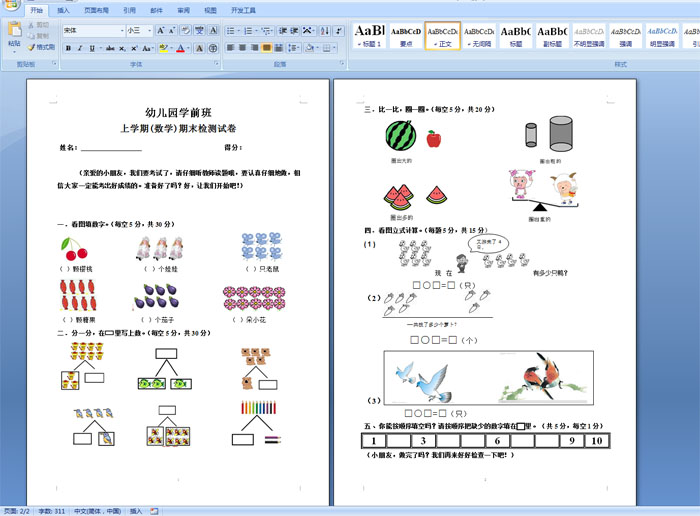Toggle Insert mode (插入) in status bar
The height and width of the screenshot is (516, 700).
tap(136, 511)
